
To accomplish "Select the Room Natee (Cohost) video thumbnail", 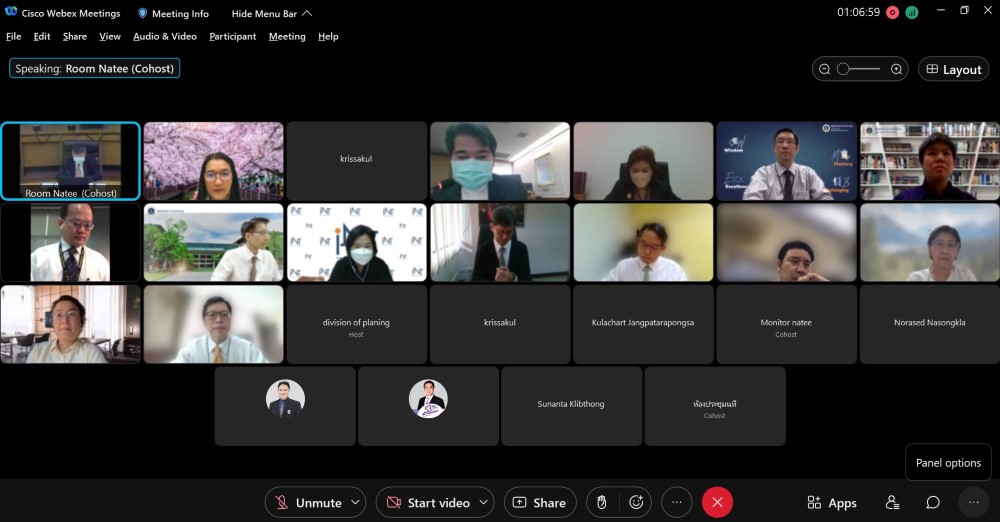I will [x=71, y=161].
